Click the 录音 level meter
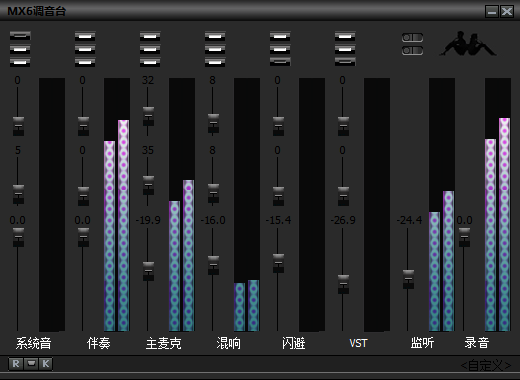The height and width of the screenshot is (380, 520). click(498, 205)
